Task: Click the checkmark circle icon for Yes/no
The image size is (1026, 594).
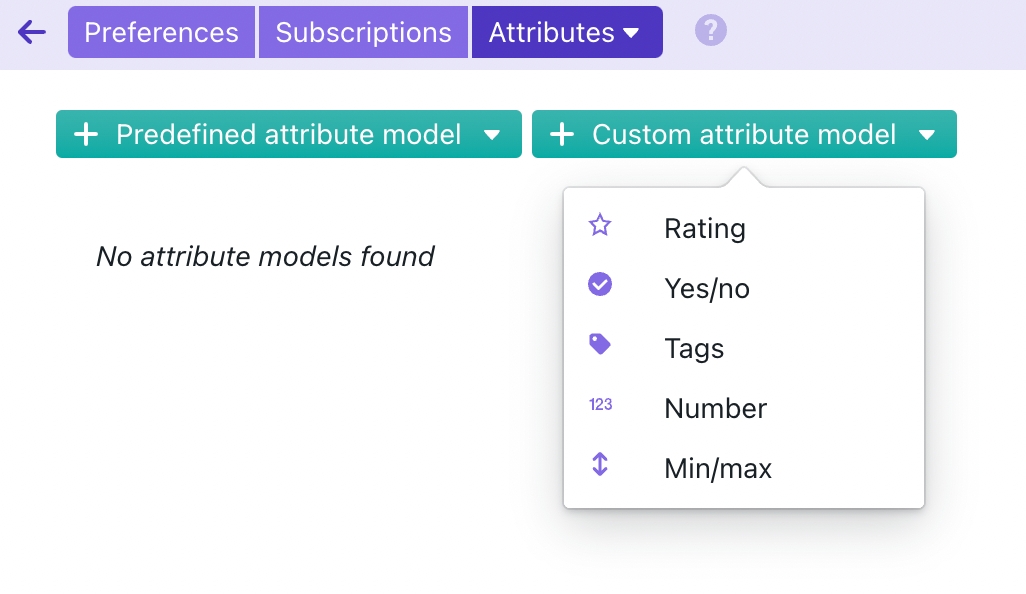Action: (600, 285)
